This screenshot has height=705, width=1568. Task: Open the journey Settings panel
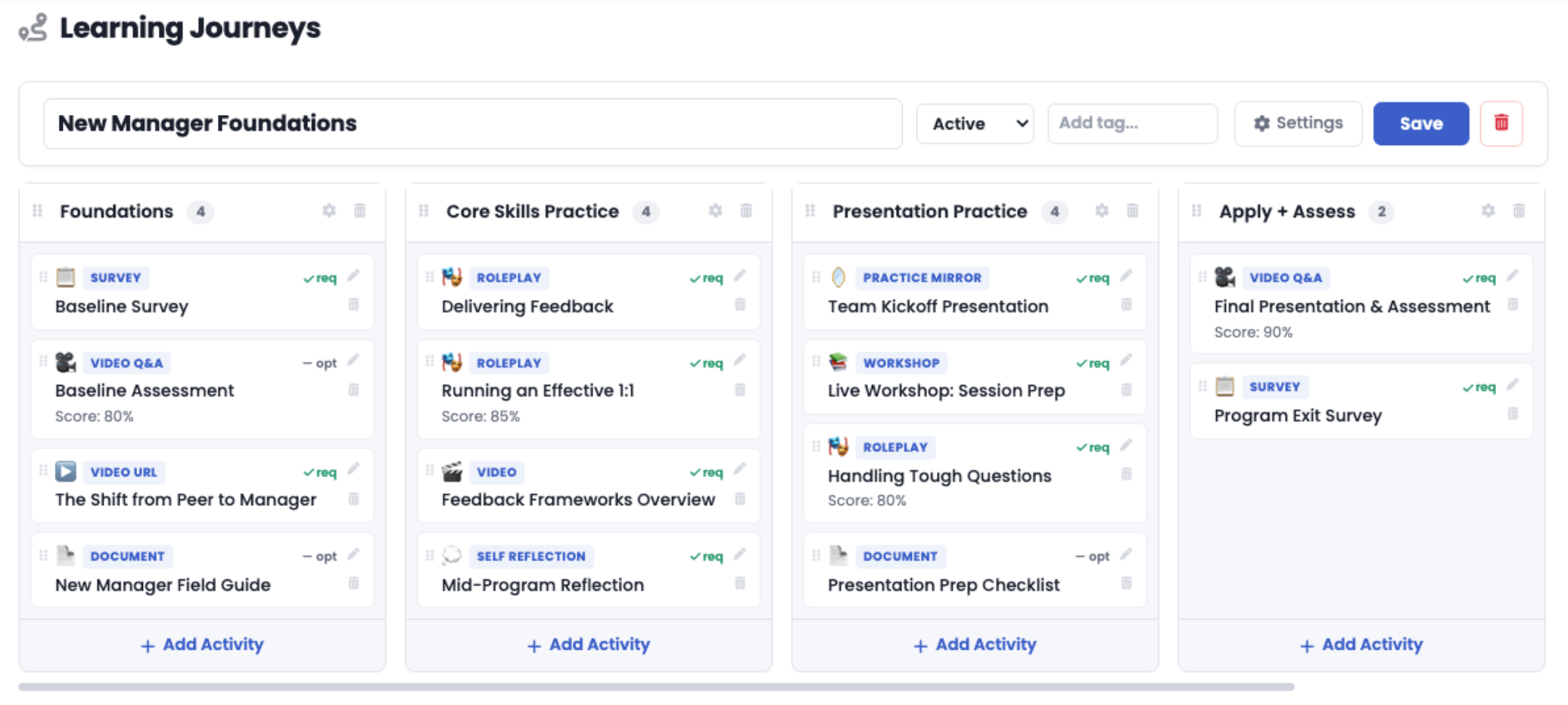pos(1298,123)
